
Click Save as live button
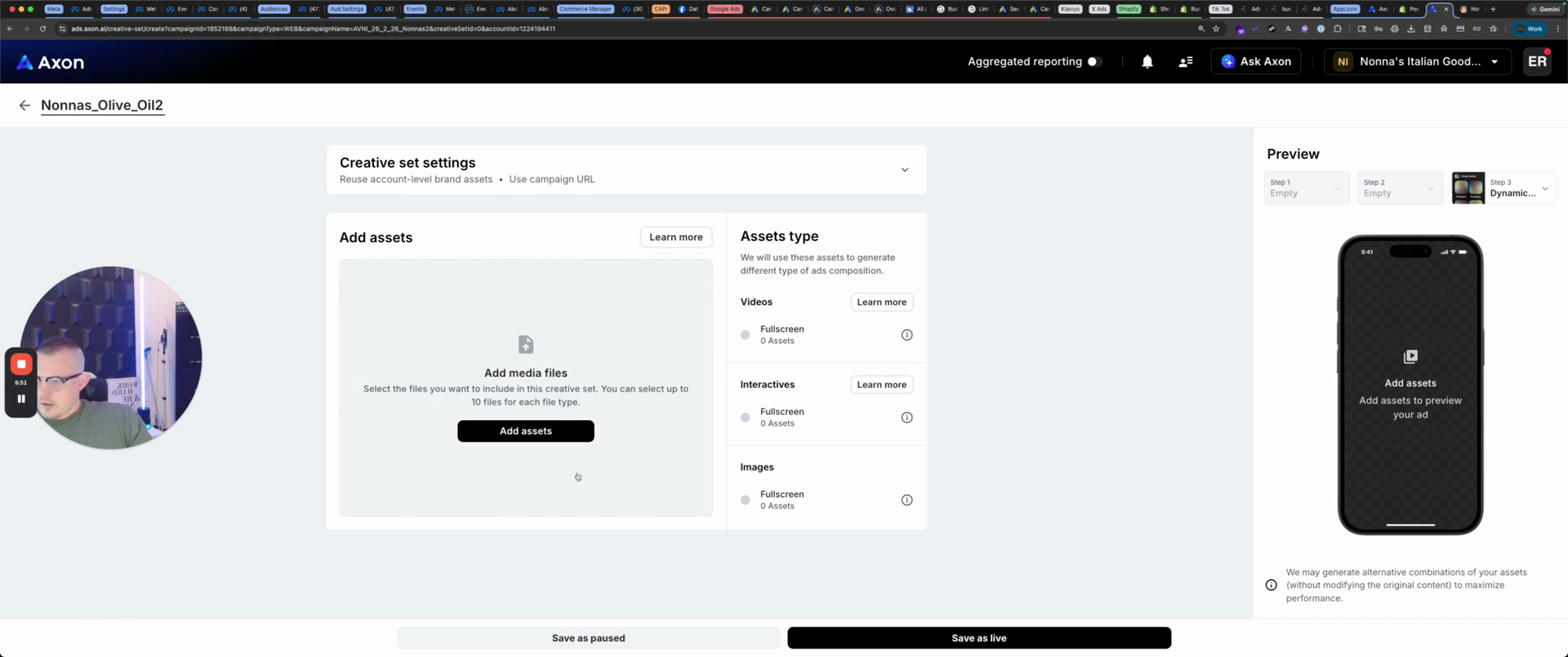click(978, 638)
